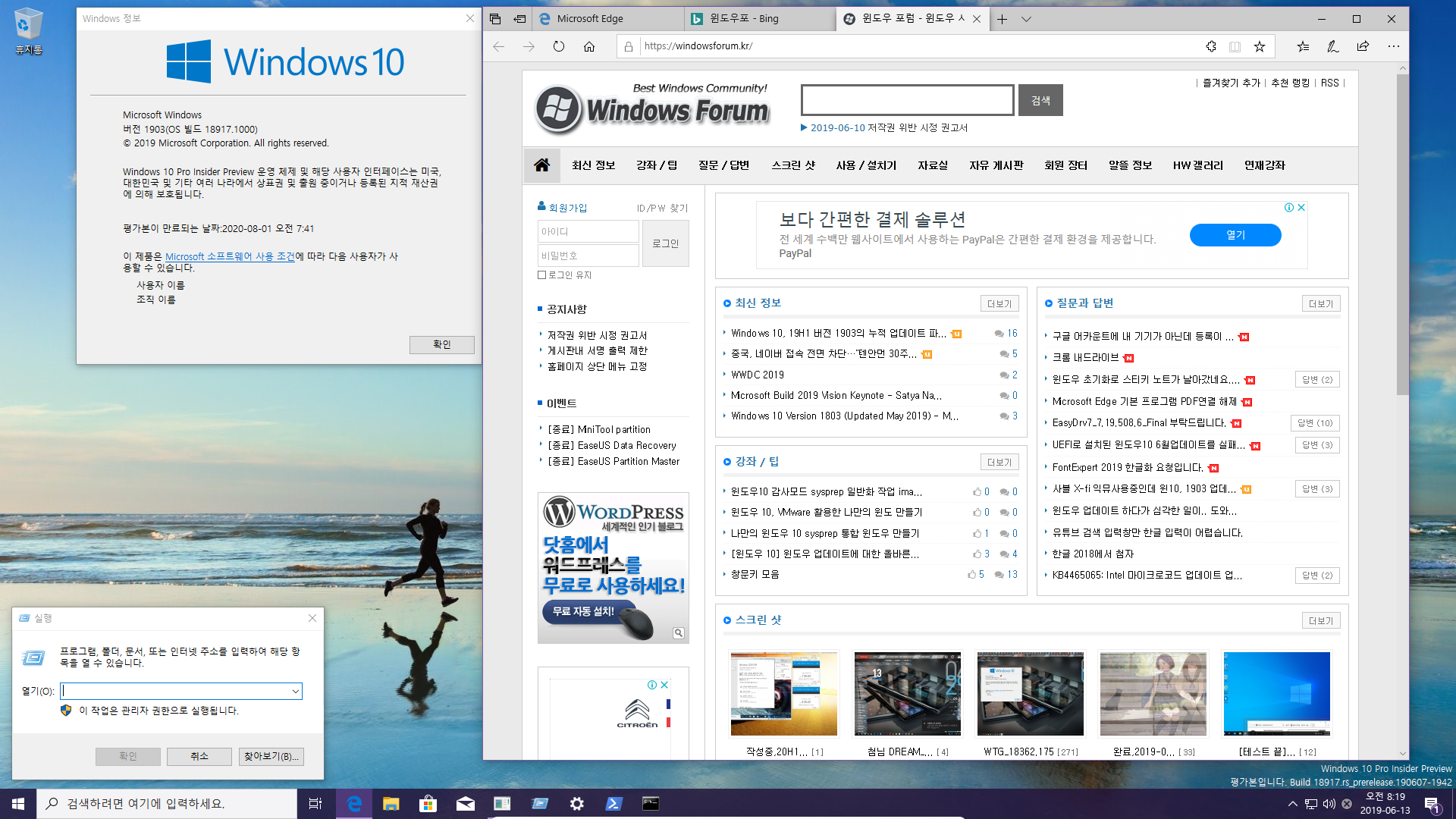Open Settings gear on taskbar

(577, 804)
